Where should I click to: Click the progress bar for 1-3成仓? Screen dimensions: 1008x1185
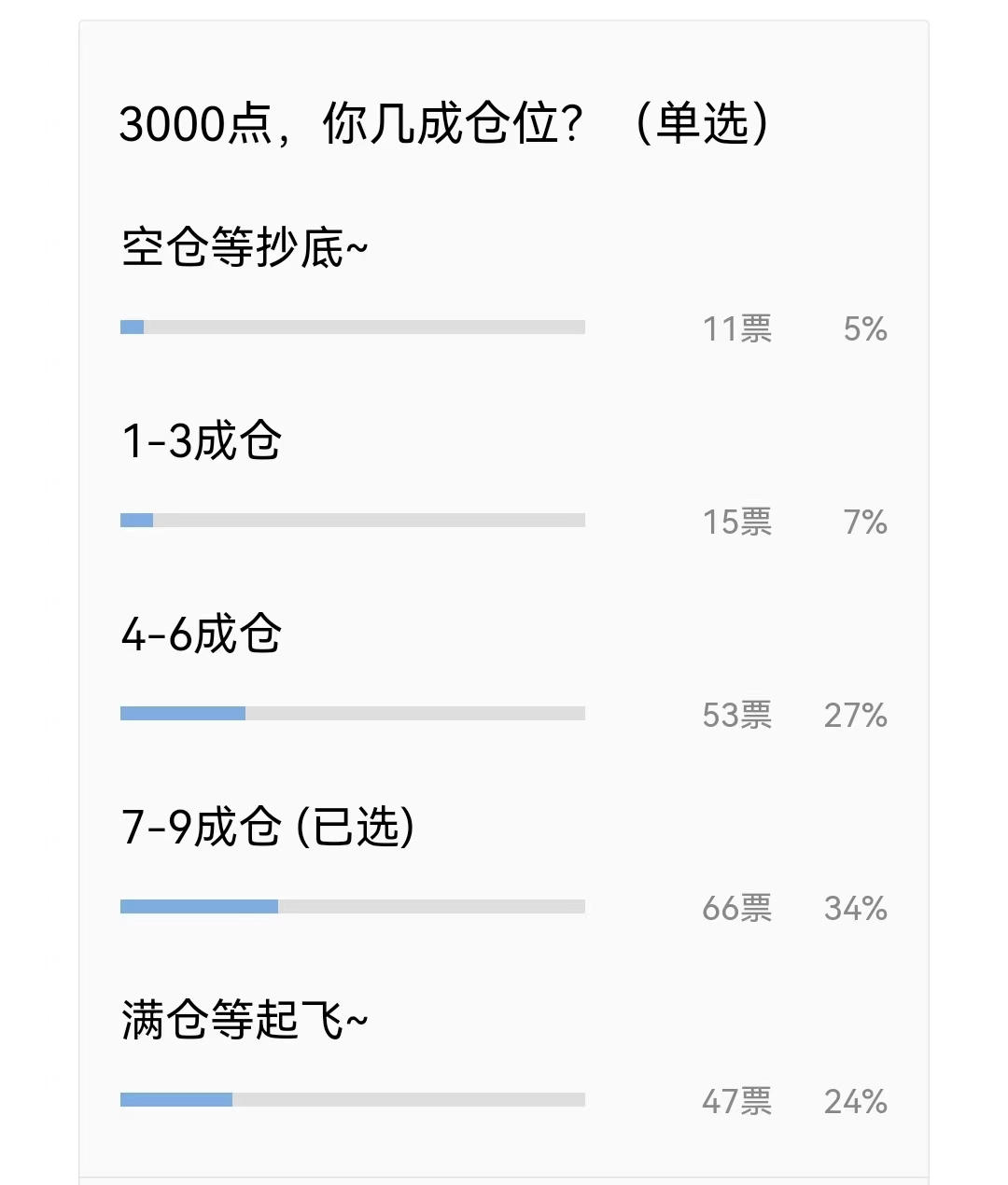tap(353, 521)
